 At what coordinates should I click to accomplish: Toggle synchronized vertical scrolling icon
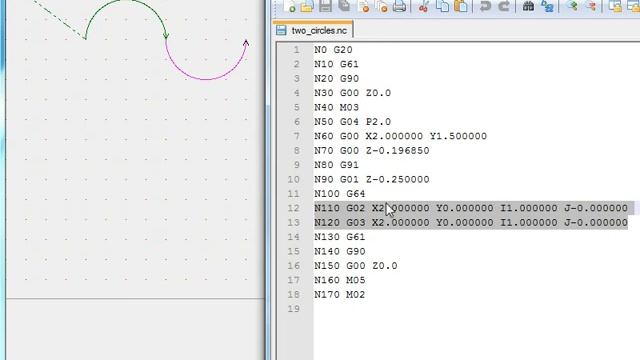pyautogui.click(x=615, y=6)
